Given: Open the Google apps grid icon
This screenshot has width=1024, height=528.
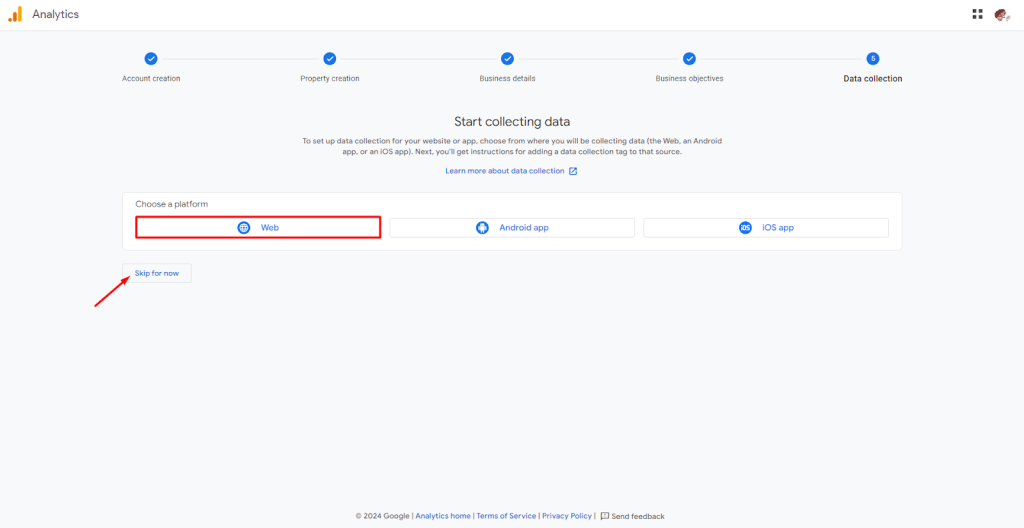Looking at the screenshot, I should 977,14.
